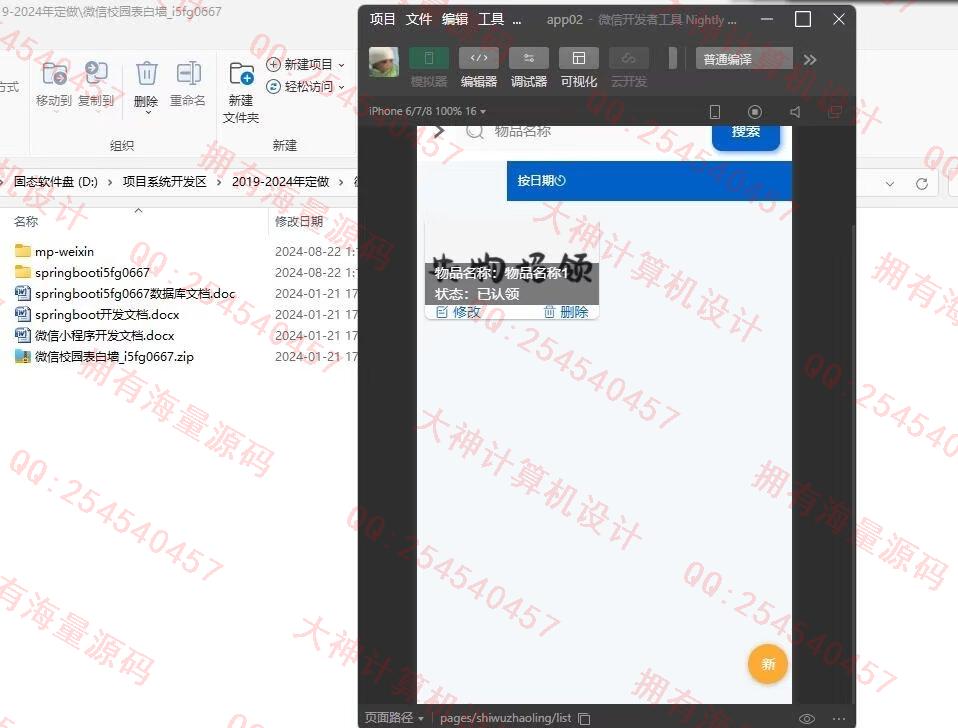Sort files by the 修改日期 column header
The image size is (958, 728).
(x=299, y=222)
